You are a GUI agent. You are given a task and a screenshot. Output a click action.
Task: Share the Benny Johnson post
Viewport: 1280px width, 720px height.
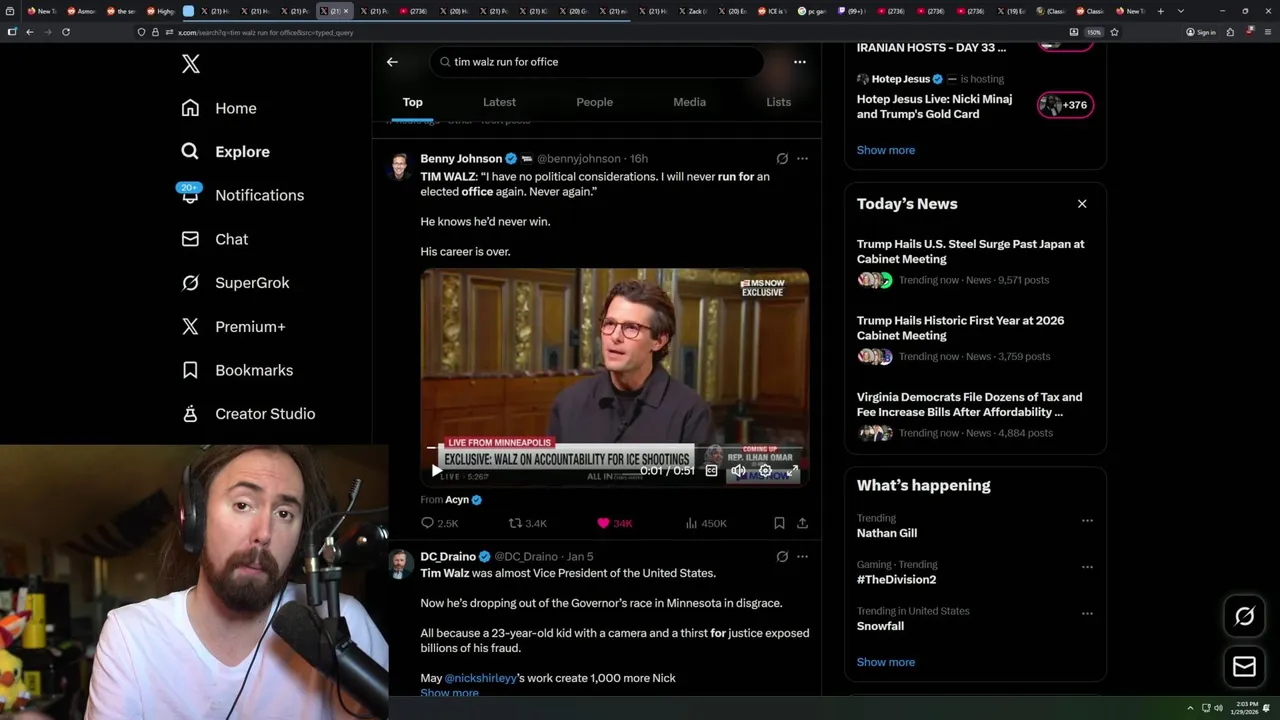[802, 523]
